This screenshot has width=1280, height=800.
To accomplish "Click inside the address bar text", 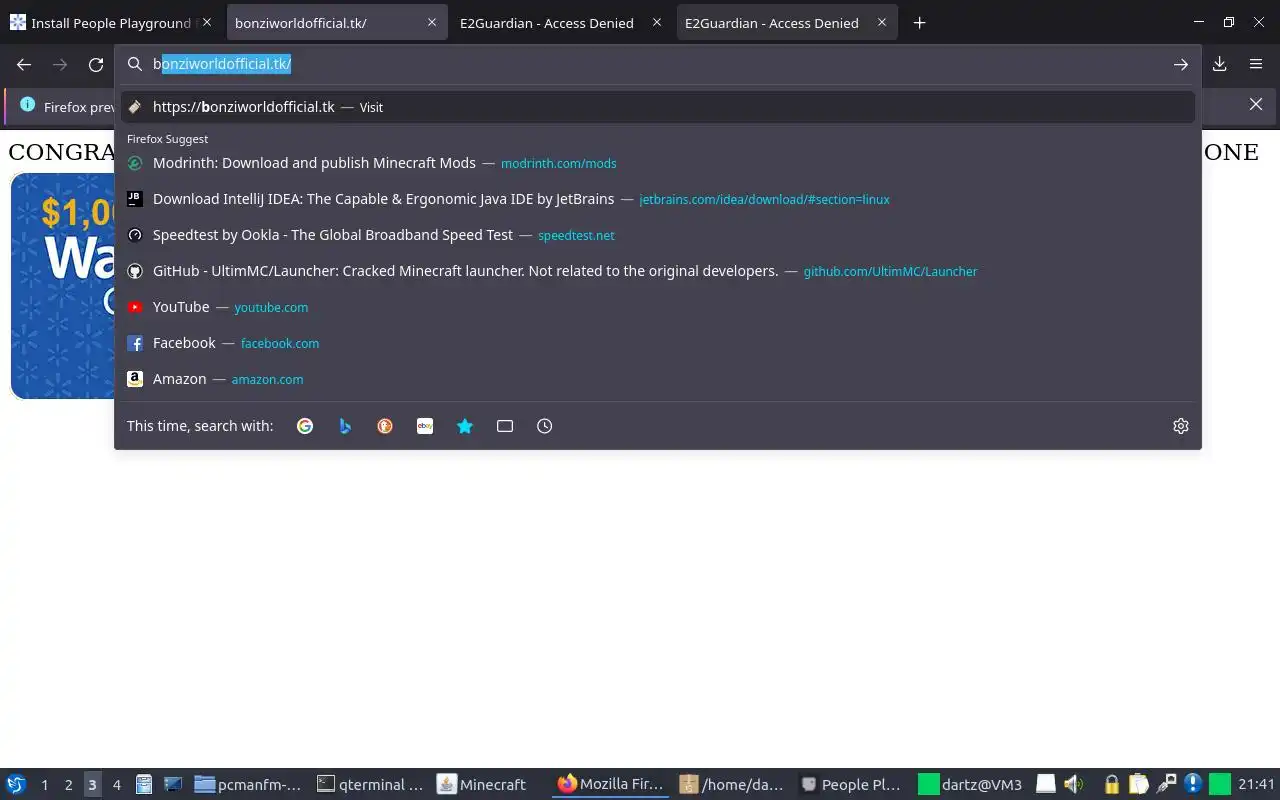I will point(222,64).
